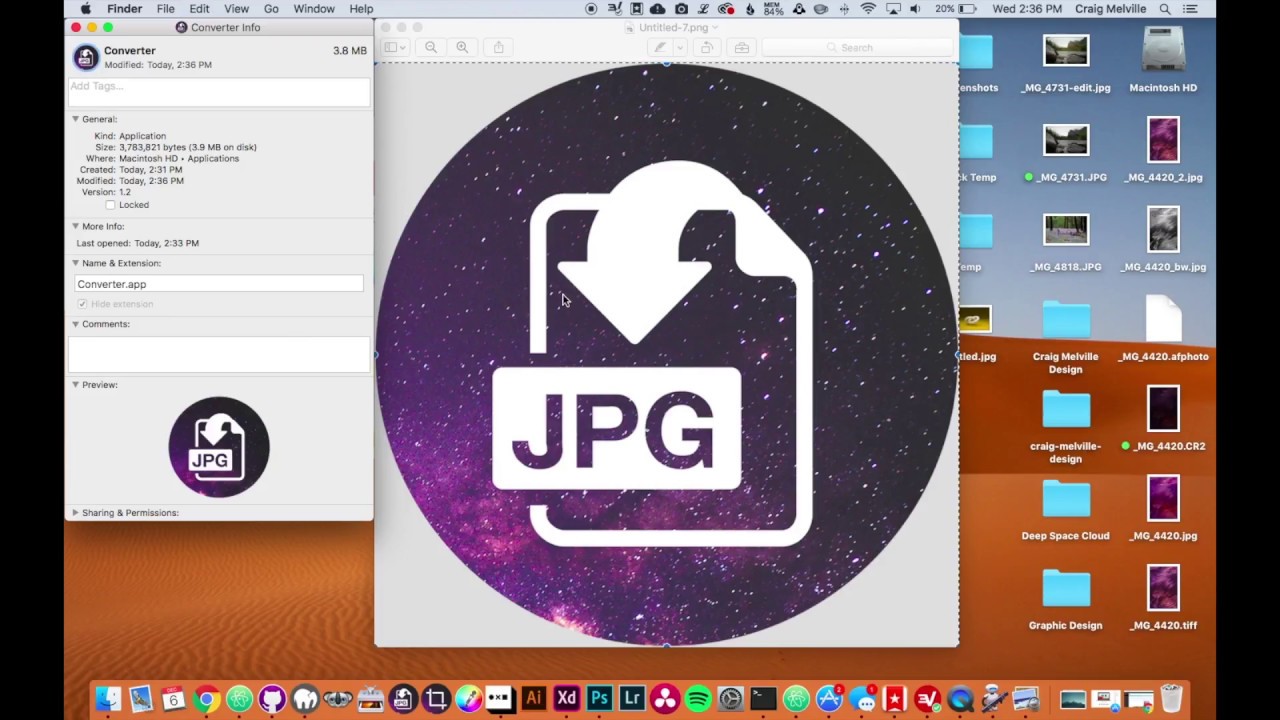This screenshot has width=1280, height=720.
Task: Open Preview sidebar view dropdown
Action: click(395, 47)
